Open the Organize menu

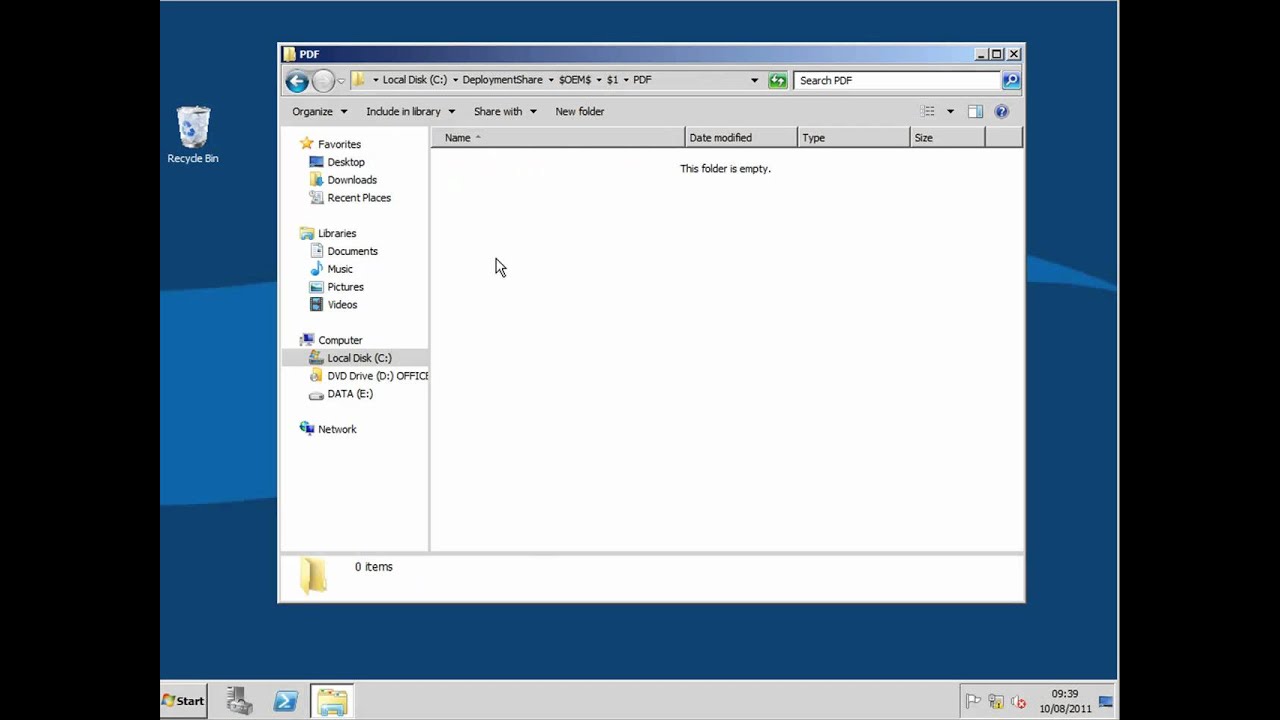(320, 111)
